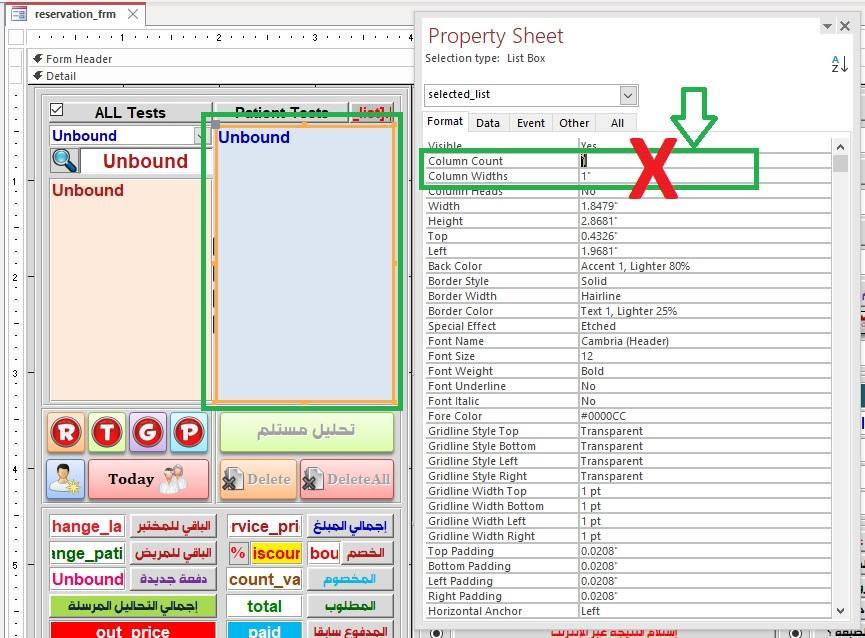Switch to the Event tab
865x638 pixels.
point(531,123)
